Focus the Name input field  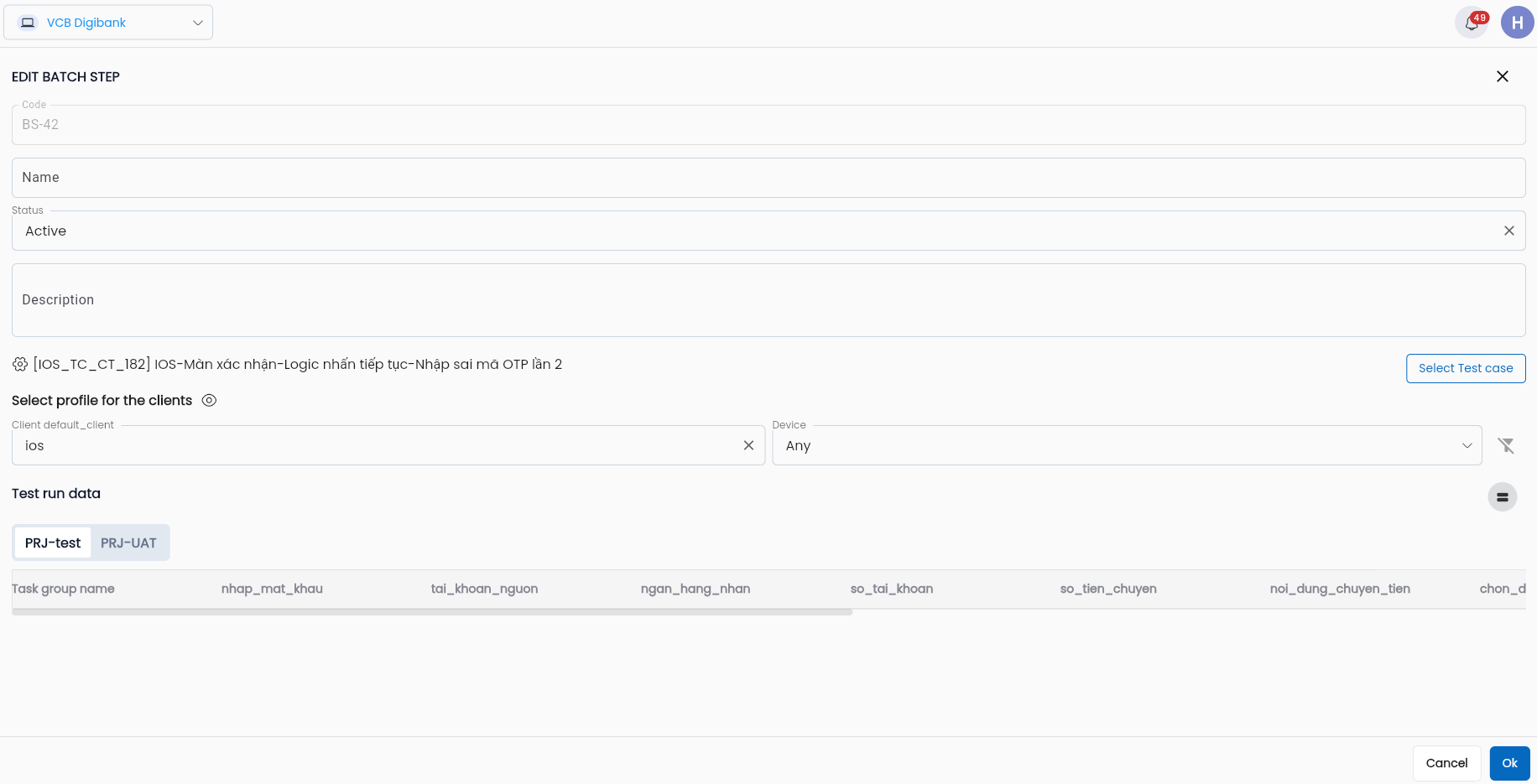768,178
